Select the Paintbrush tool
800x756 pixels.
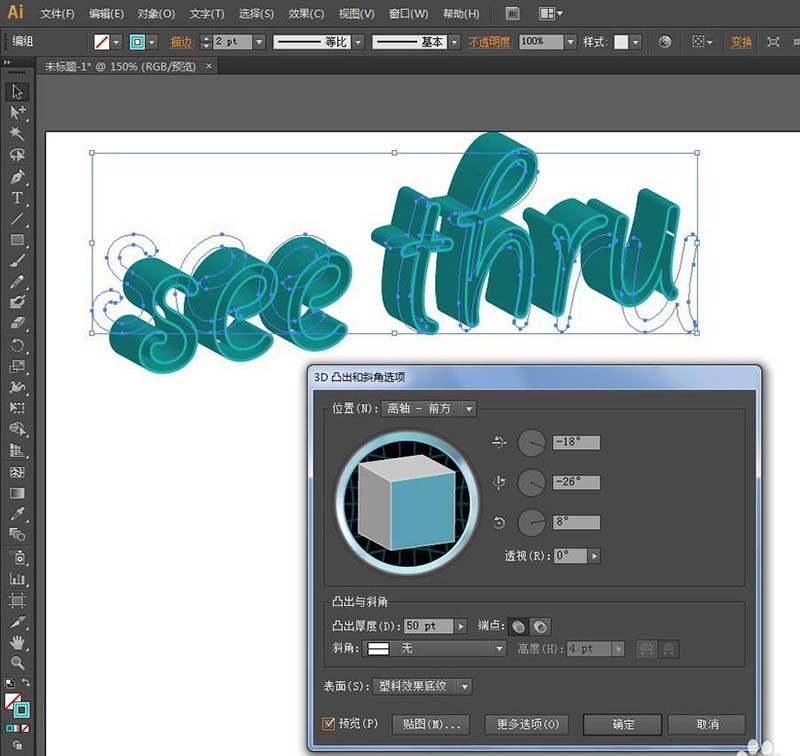(x=17, y=261)
